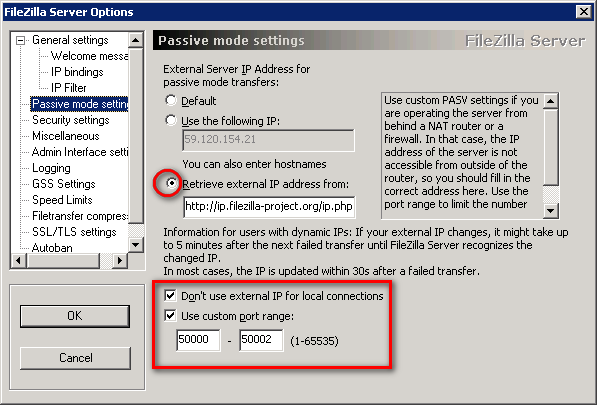The height and width of the screenshot is (405, 597).
Task: Open GSS Settings page
Action: pyautogui.click(x=64, y=184)
